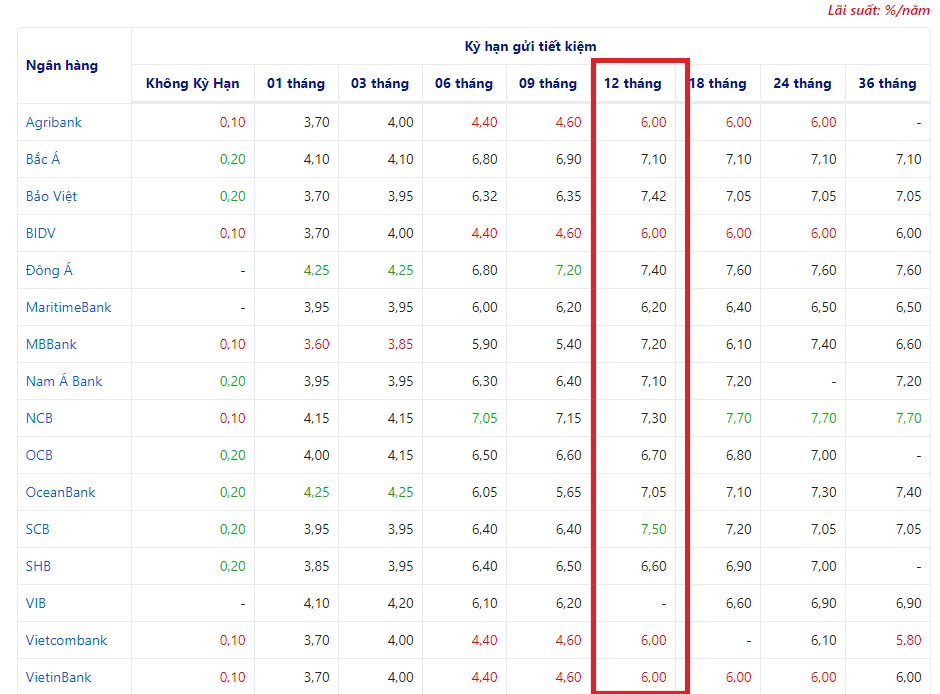
Task: Select the "Không Kỳ Hạn" column header
Action: (x=192, y=83)
